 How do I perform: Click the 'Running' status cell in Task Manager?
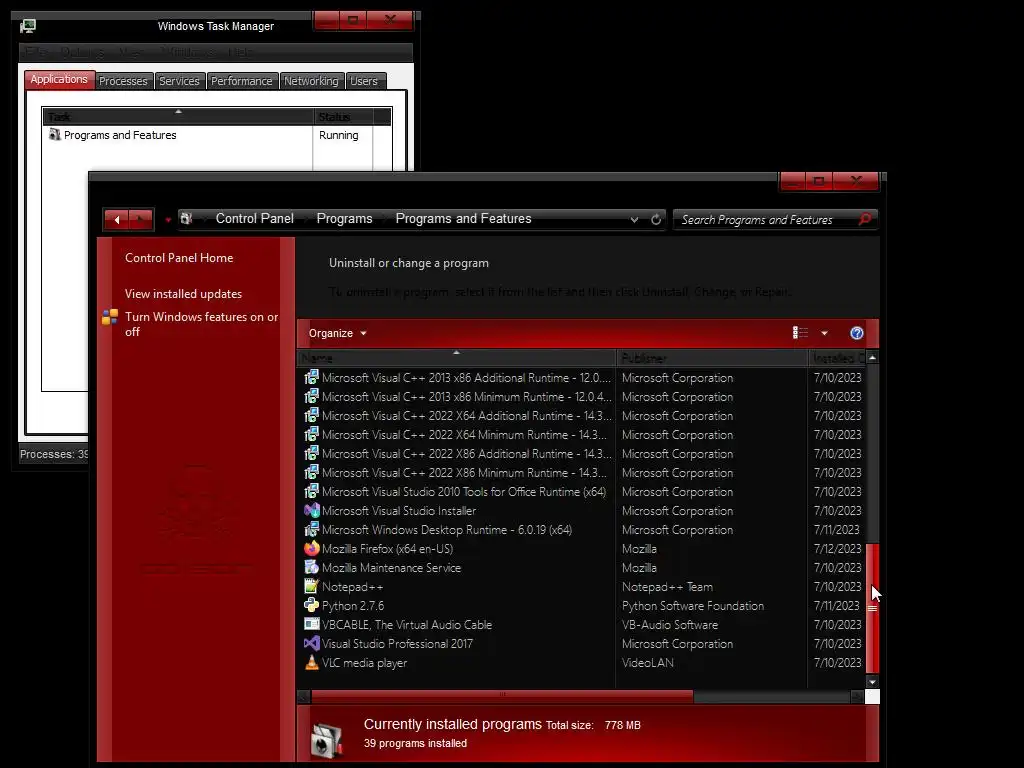click(338, 135)
